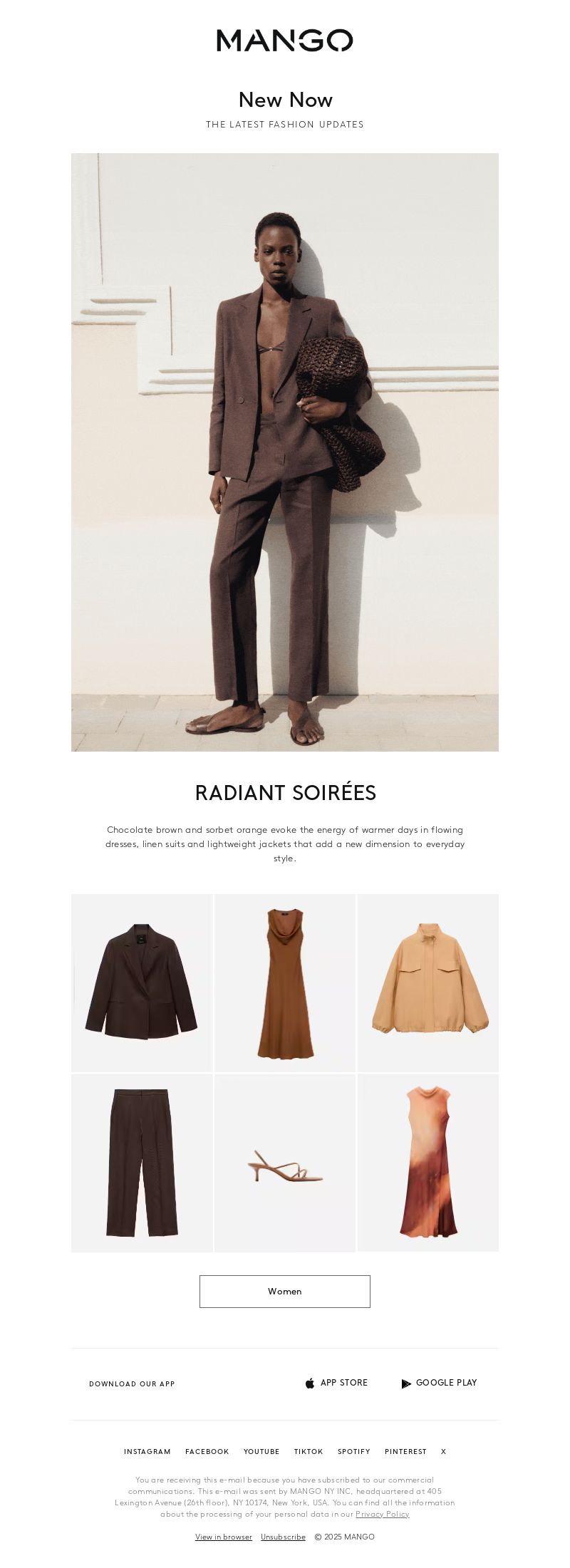
Task: Click the Apple App Store icon
Action: 310,1383
